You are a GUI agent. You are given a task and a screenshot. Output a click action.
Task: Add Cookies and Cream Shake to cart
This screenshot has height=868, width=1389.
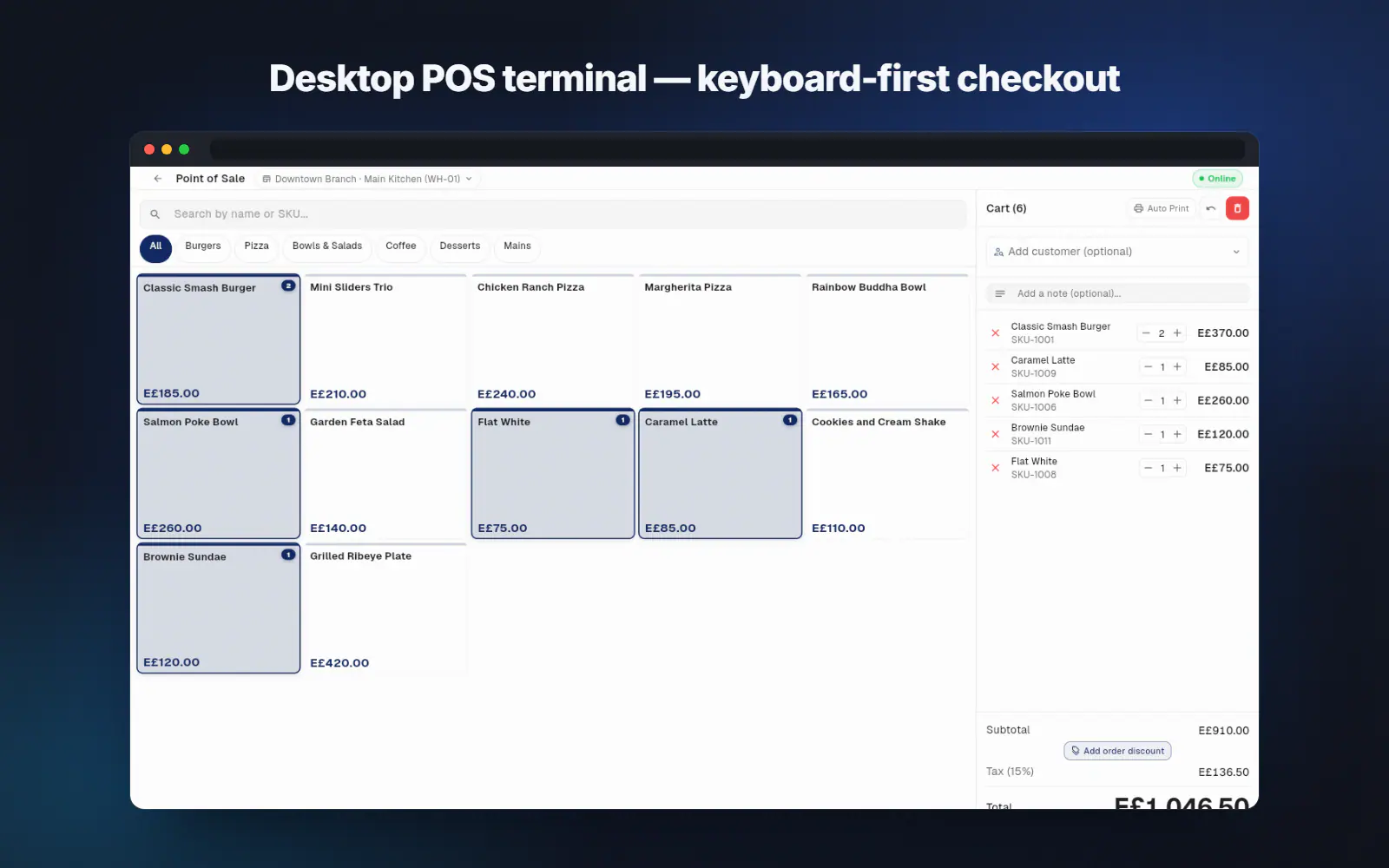point(887,474)
